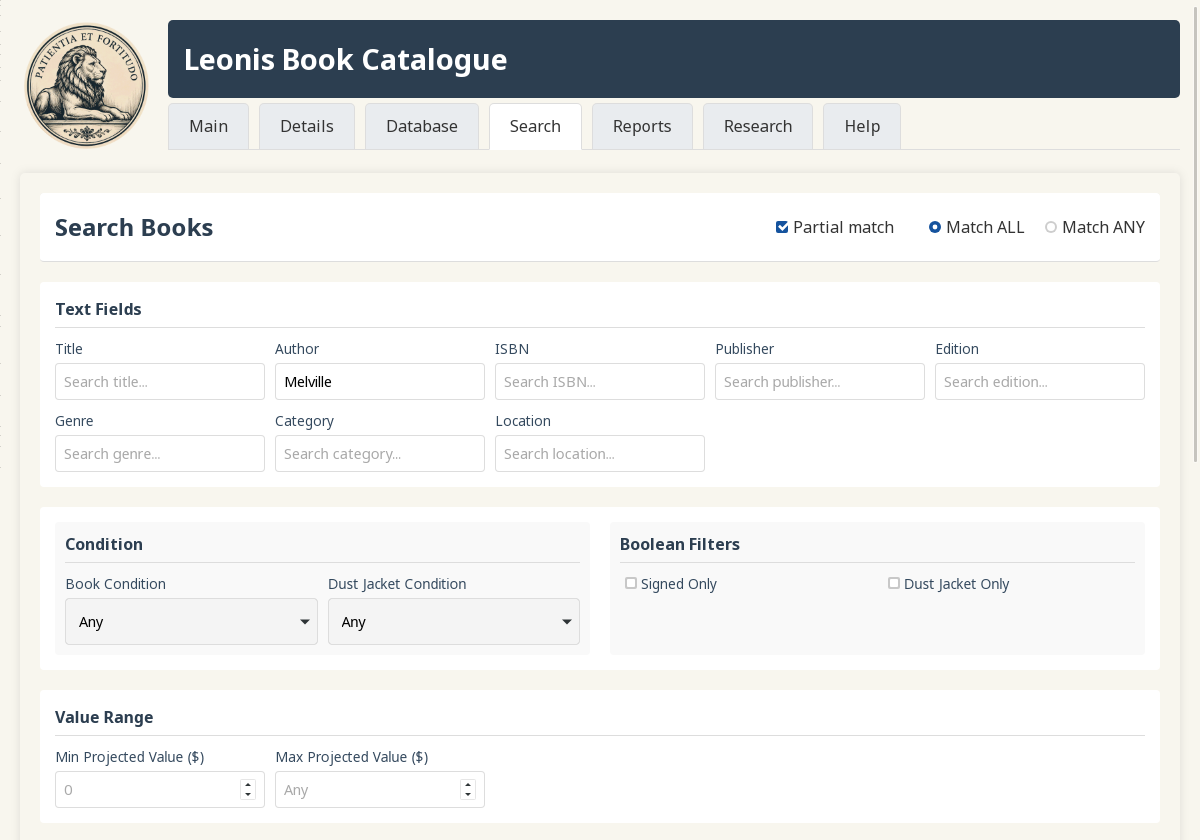Increase Min Projected Value with up arrow
The image size is (1200, 840).
pos(248,785)
